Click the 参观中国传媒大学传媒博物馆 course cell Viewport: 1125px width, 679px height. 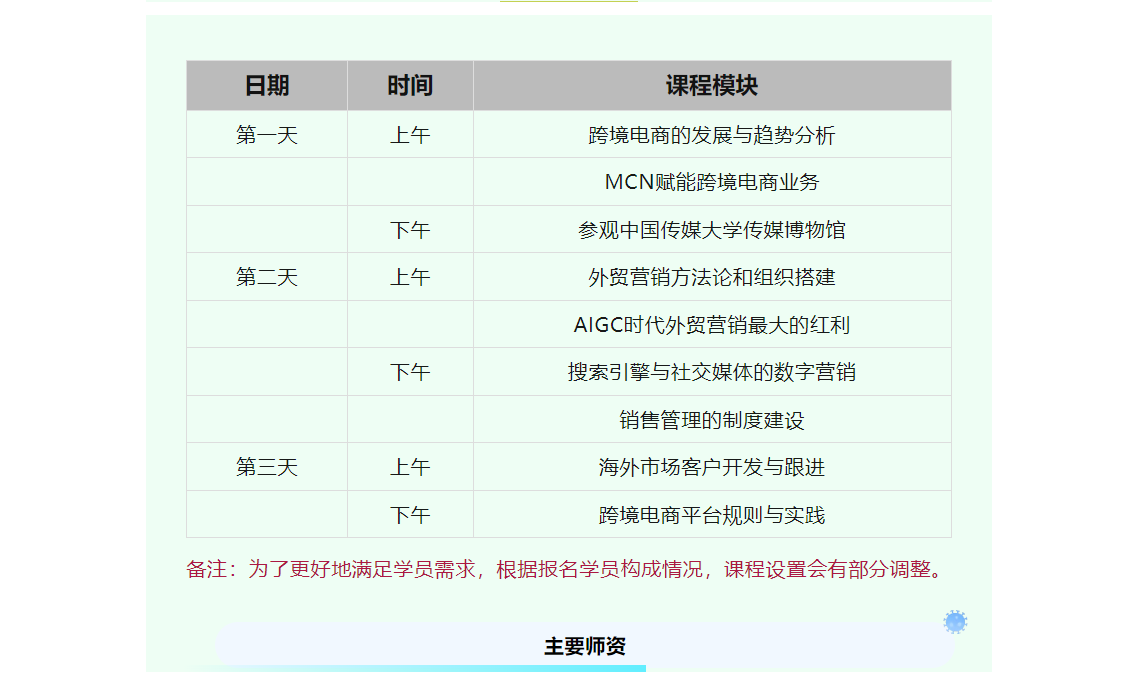(712, 230)
